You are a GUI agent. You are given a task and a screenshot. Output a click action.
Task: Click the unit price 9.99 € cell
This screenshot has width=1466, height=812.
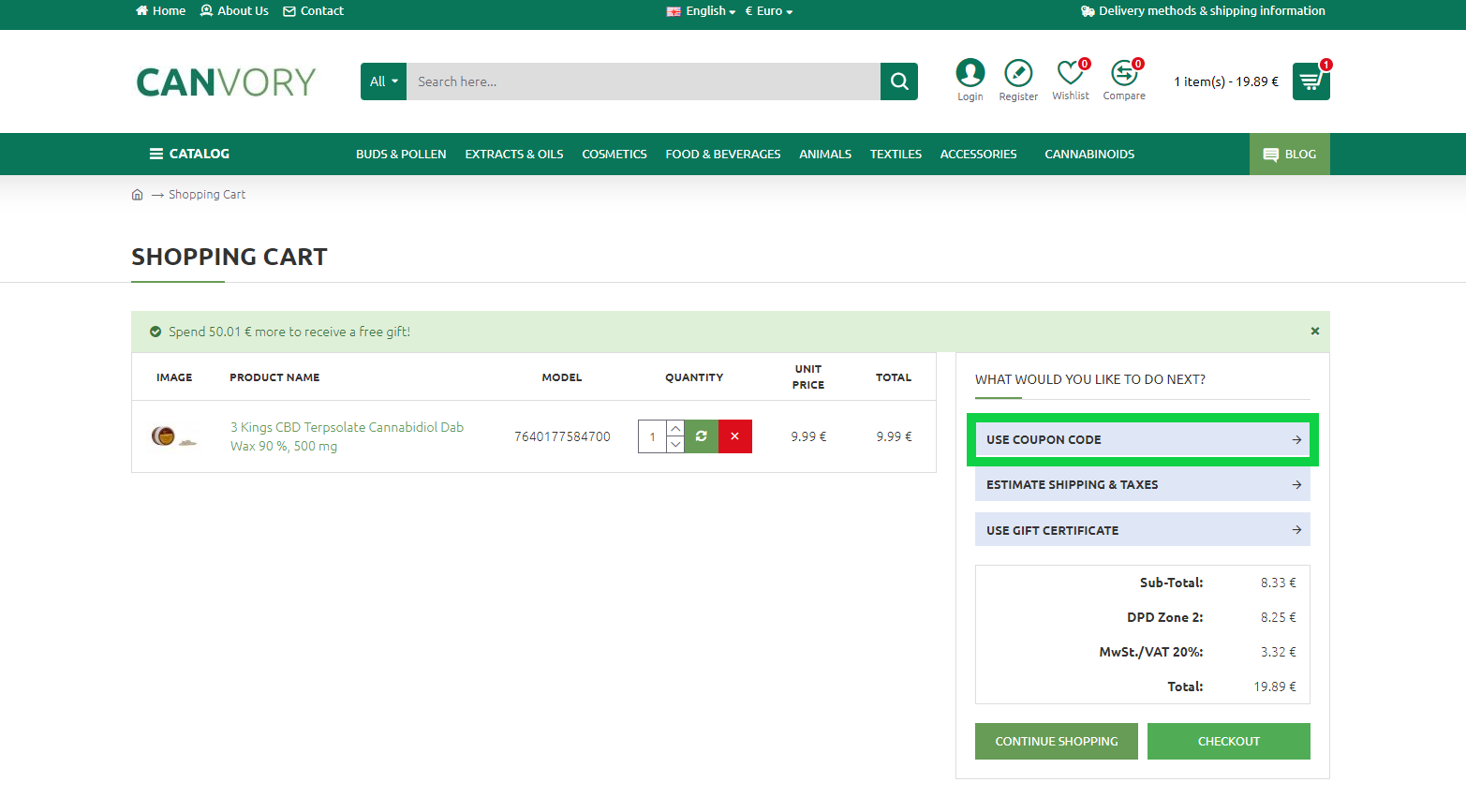click(808, 436)
